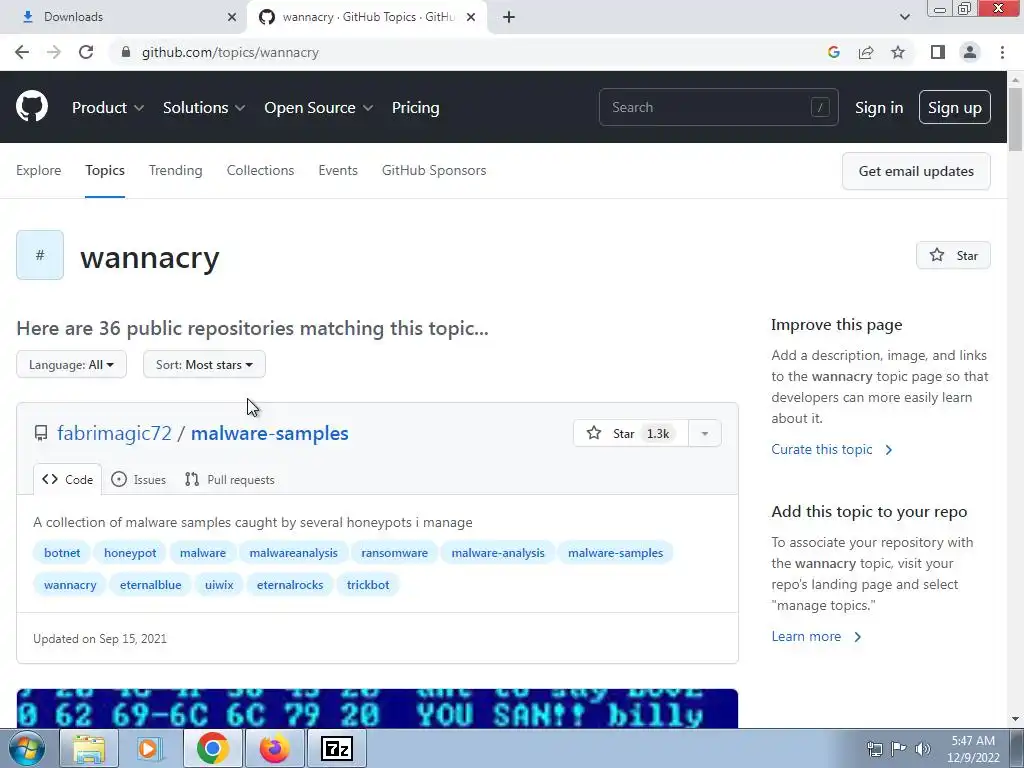The image size is (1024, 768).
Task: Click the tab search chevron
Action: pyautogui.click(x=904, y=17)
